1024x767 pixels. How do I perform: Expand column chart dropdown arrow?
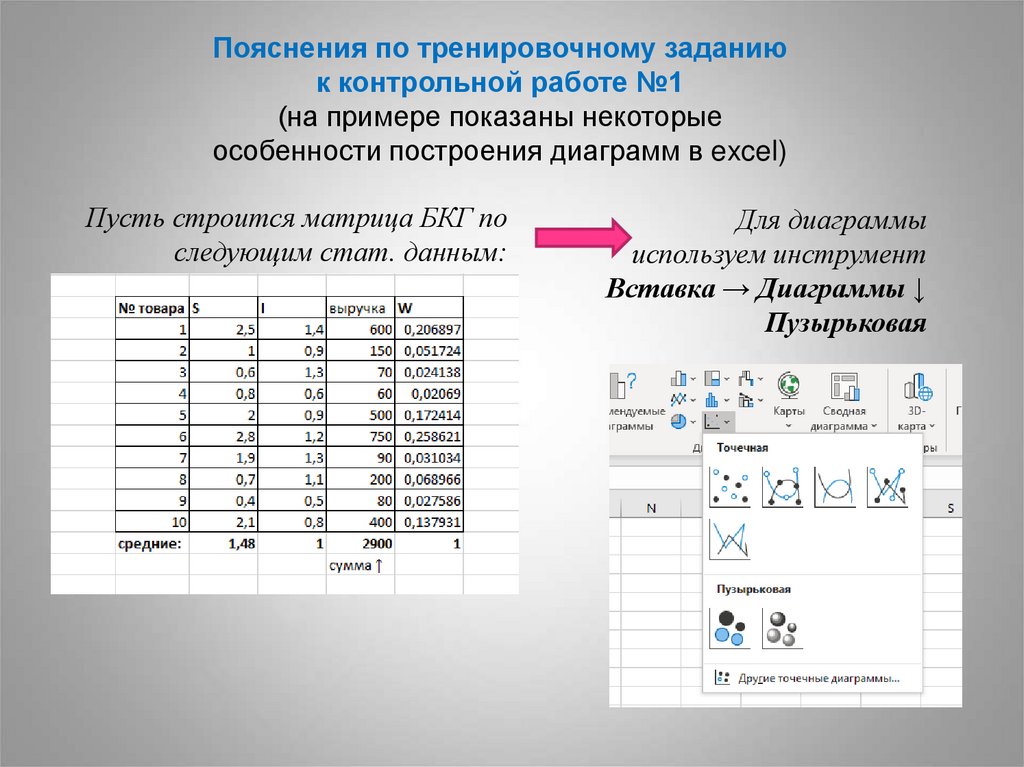coord(692,380)
